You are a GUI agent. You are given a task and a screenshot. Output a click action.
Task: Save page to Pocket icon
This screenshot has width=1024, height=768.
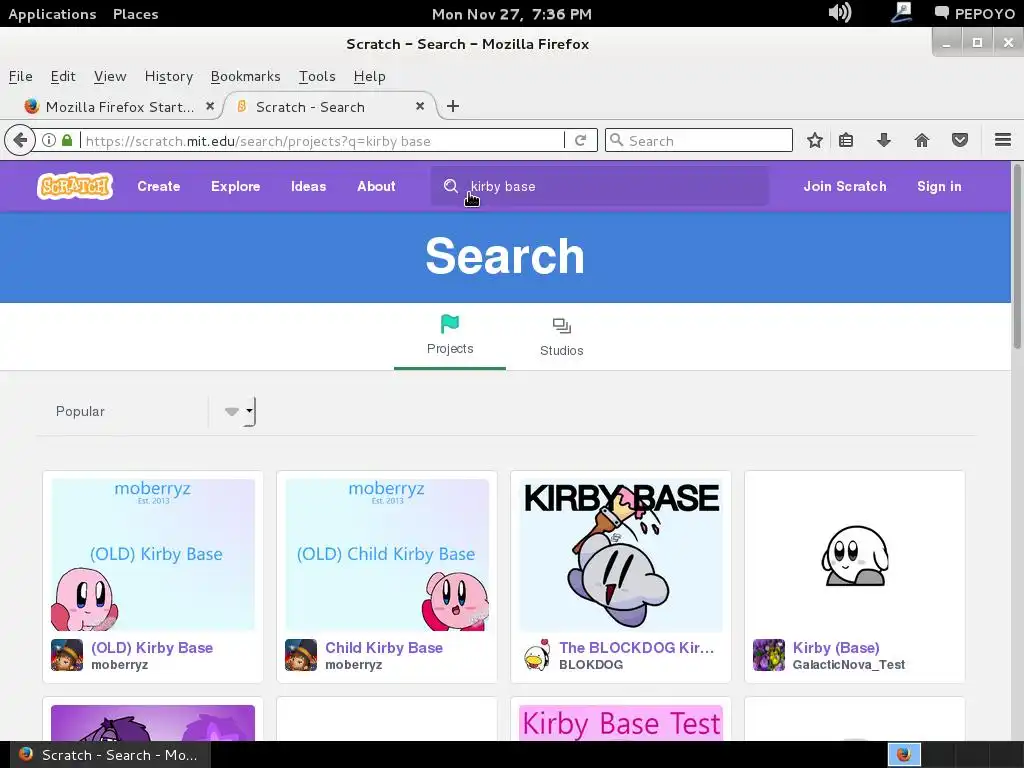tap(959, 140)
